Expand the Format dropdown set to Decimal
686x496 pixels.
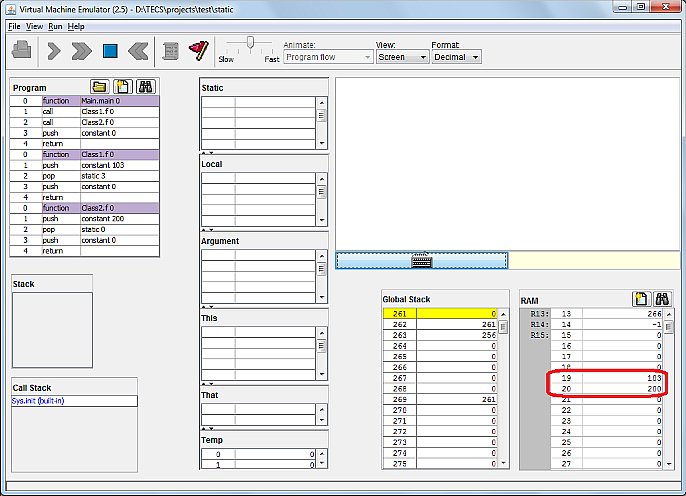pos(456,57)
